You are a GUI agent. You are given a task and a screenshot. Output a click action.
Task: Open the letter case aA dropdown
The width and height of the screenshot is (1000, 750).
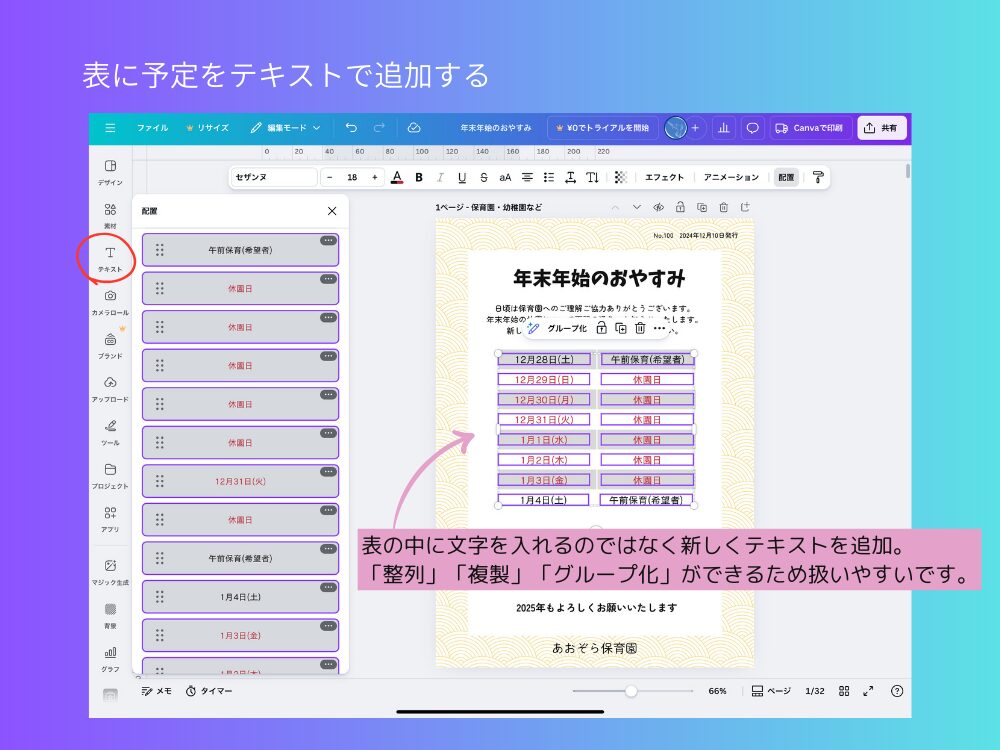[x=504, y=177]
